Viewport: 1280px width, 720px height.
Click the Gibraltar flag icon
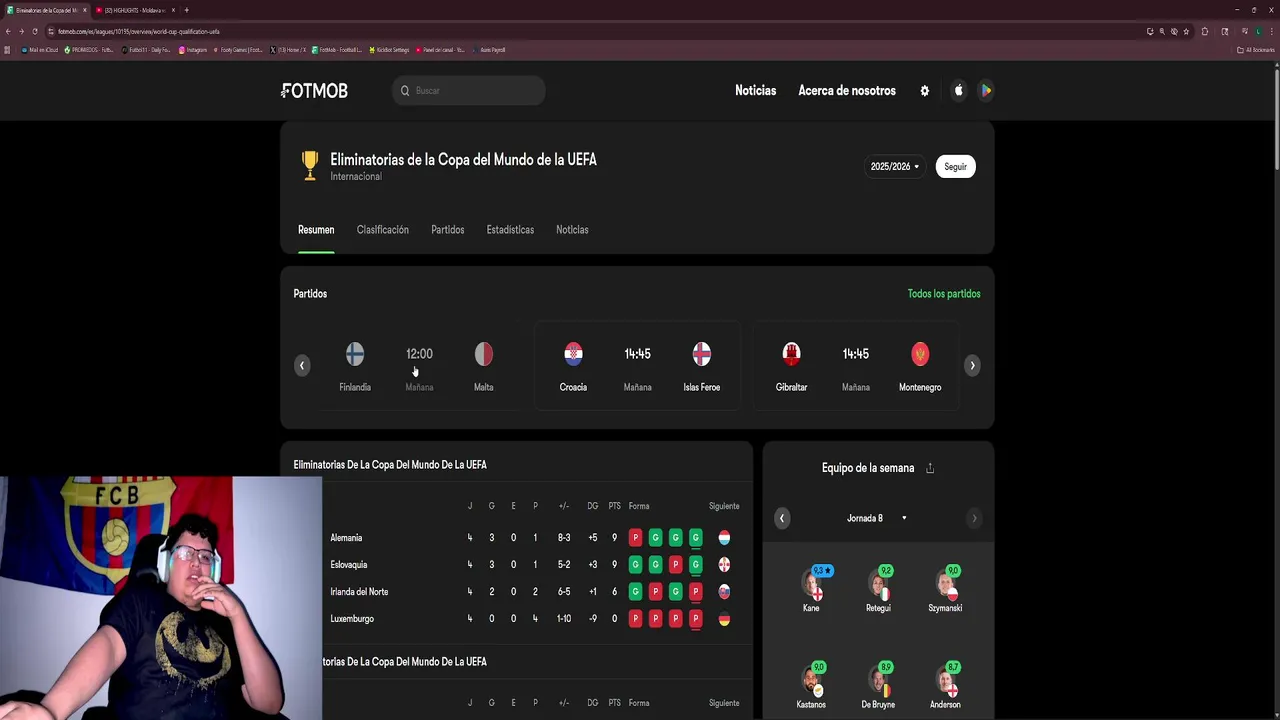(791, 354)
